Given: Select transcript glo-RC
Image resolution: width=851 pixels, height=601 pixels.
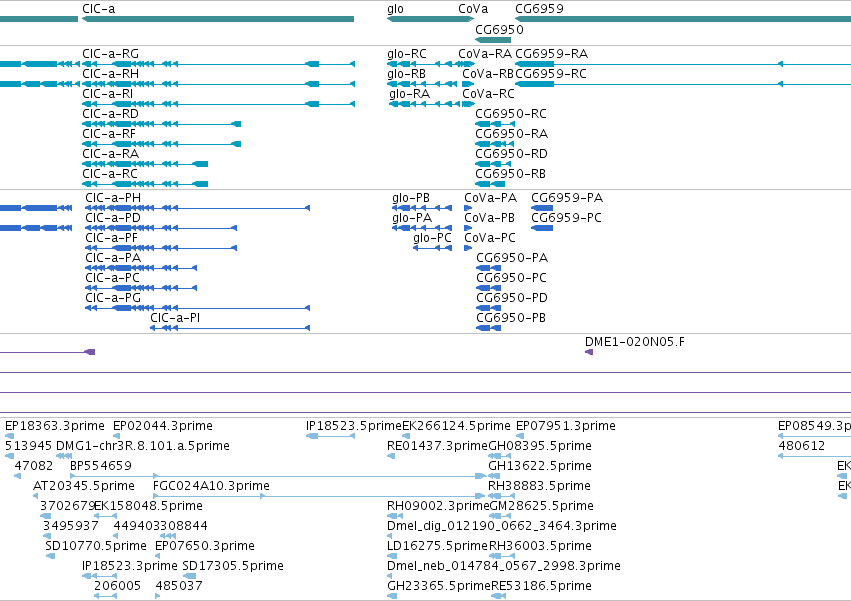Looking at the screenshot, I should tap(407, 54).
